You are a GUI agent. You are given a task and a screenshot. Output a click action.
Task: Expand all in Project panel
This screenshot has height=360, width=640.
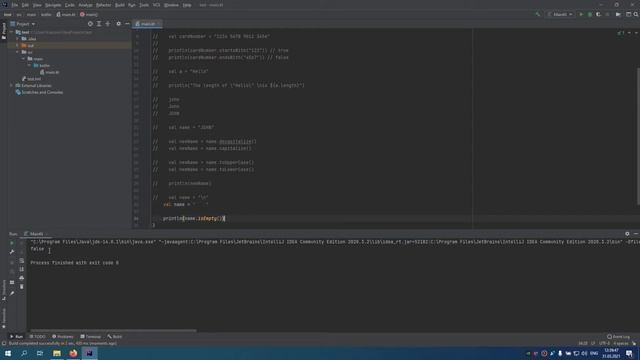coord(99,24)
